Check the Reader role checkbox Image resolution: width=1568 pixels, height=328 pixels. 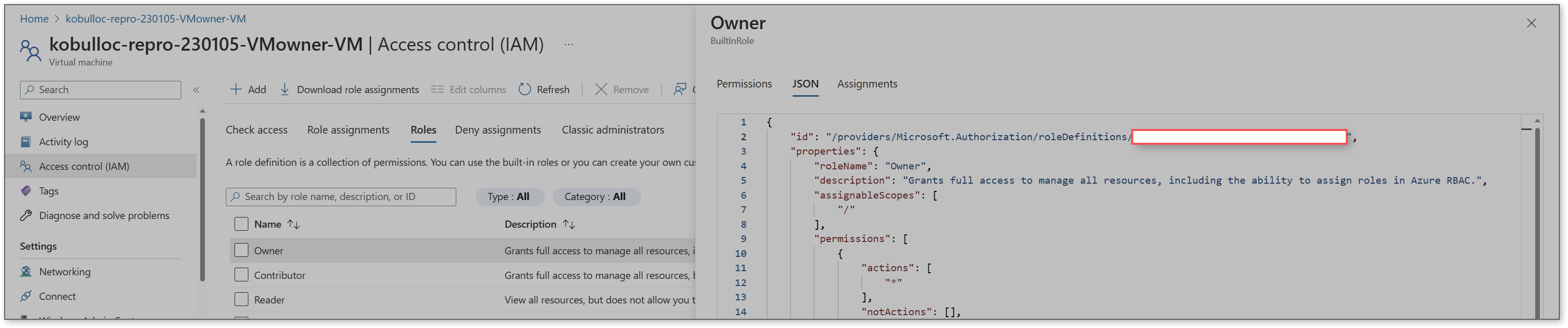(241, 300)
